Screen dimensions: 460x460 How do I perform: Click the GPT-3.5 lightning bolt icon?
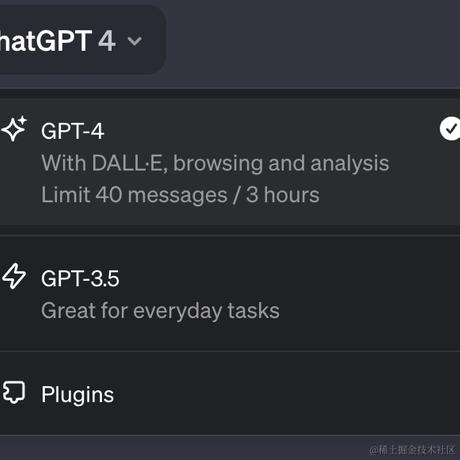pyautogui.click(x=14, y=276)
